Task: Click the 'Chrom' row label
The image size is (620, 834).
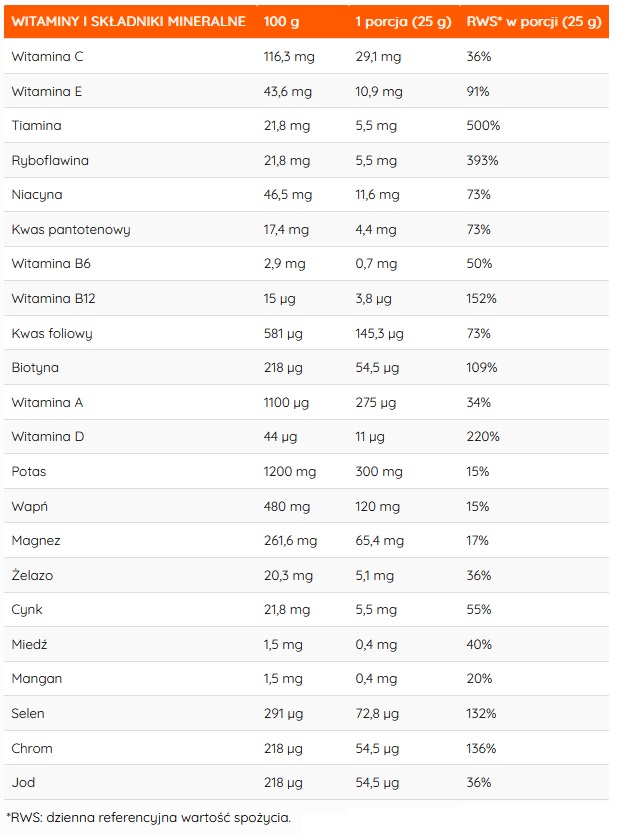Action: (x=32, y=748)
